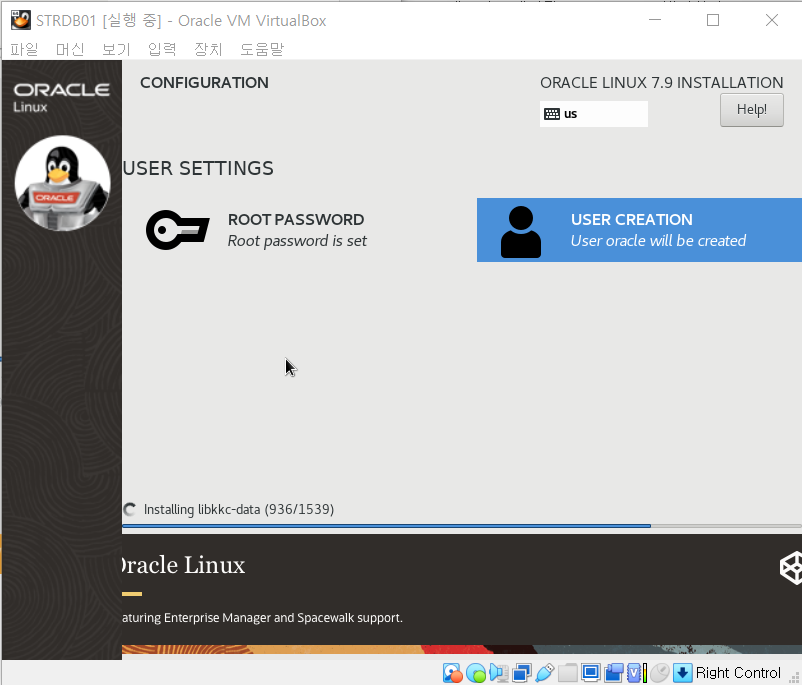Open USER CREATION settings
802x685 pixels.
coord(639,230)
